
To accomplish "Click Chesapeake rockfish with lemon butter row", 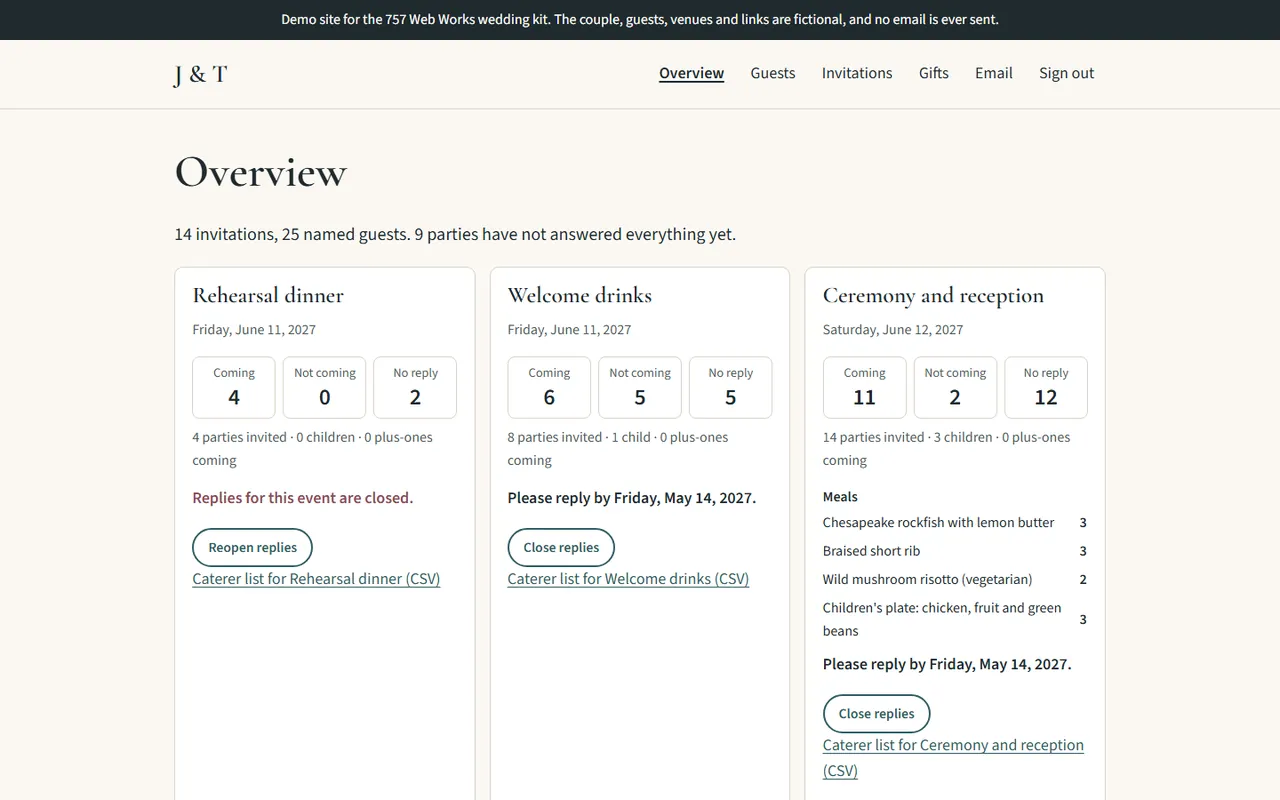I will tap(955, 522).
